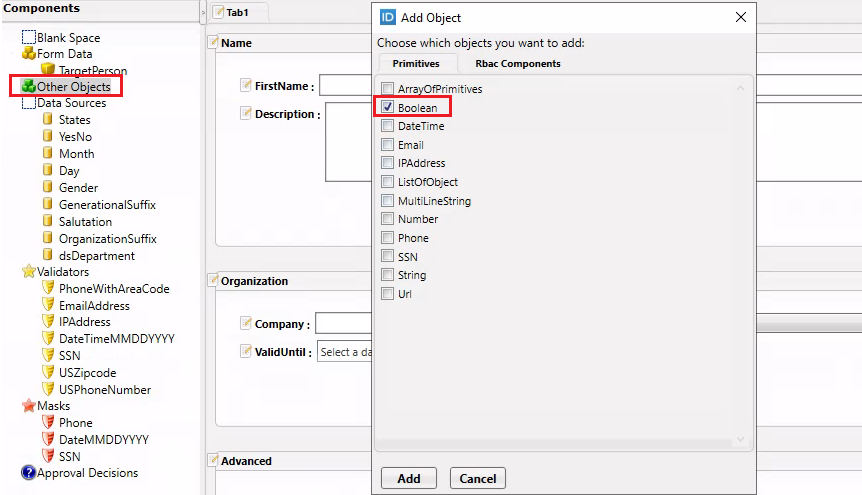
Task: Click the Company input field
Action: [344, 323]
